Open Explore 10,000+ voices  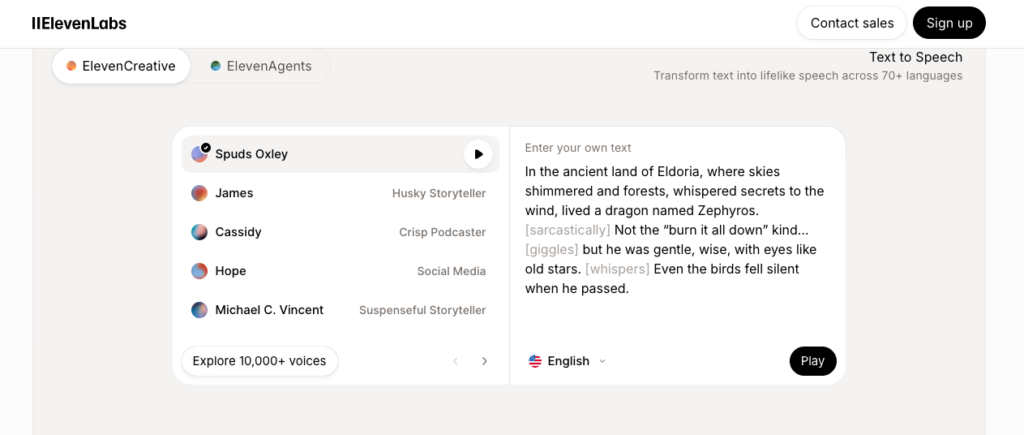(259, 361)
